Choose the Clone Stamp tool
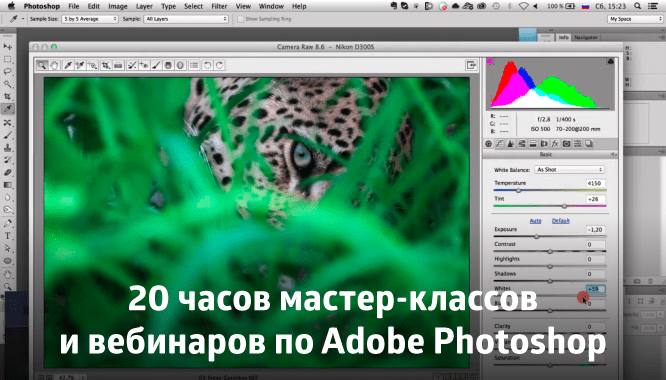 (x=8, y=147)
